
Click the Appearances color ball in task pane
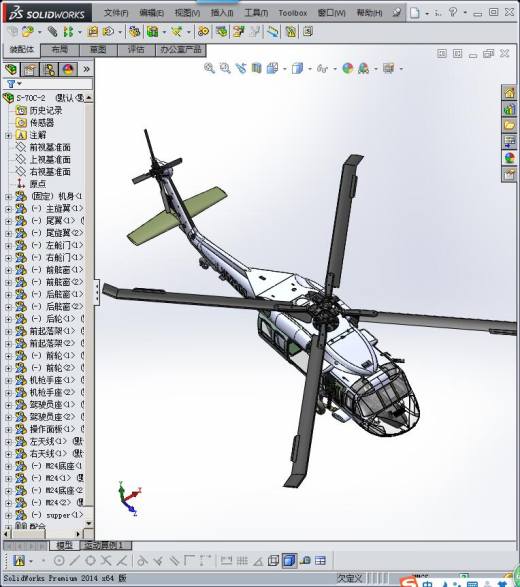(510, 158)
